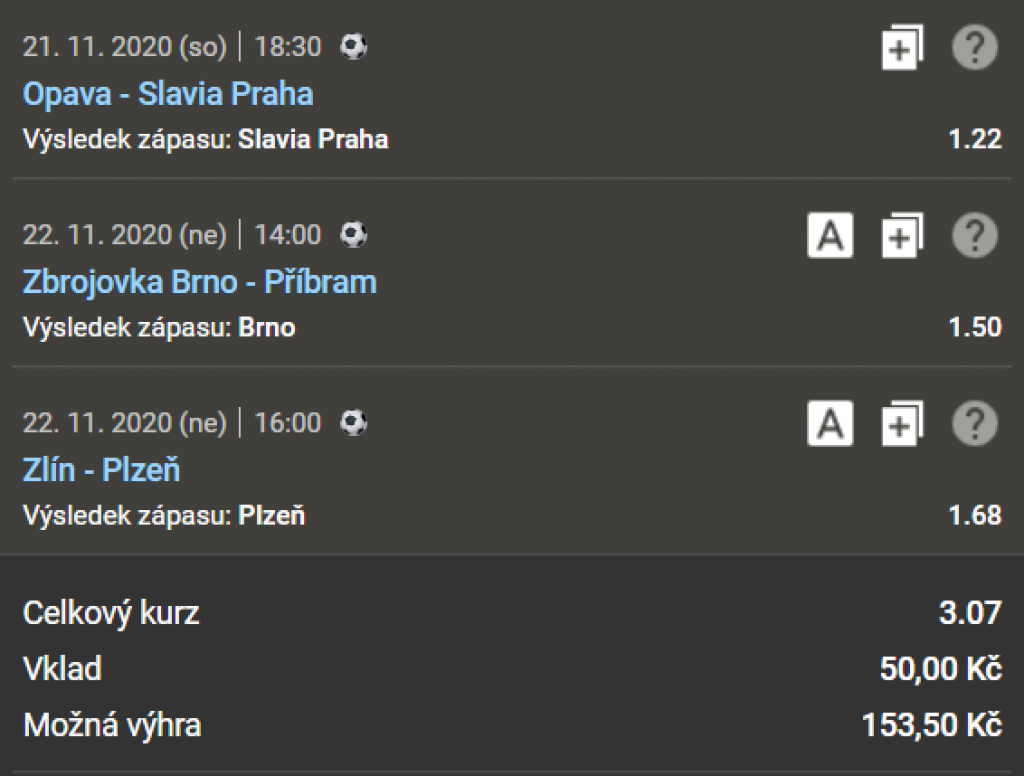Click the copy-plus icon for Opava - Slavia Praha
Viewport: 1024px width, 776px height.
point(902,47)
